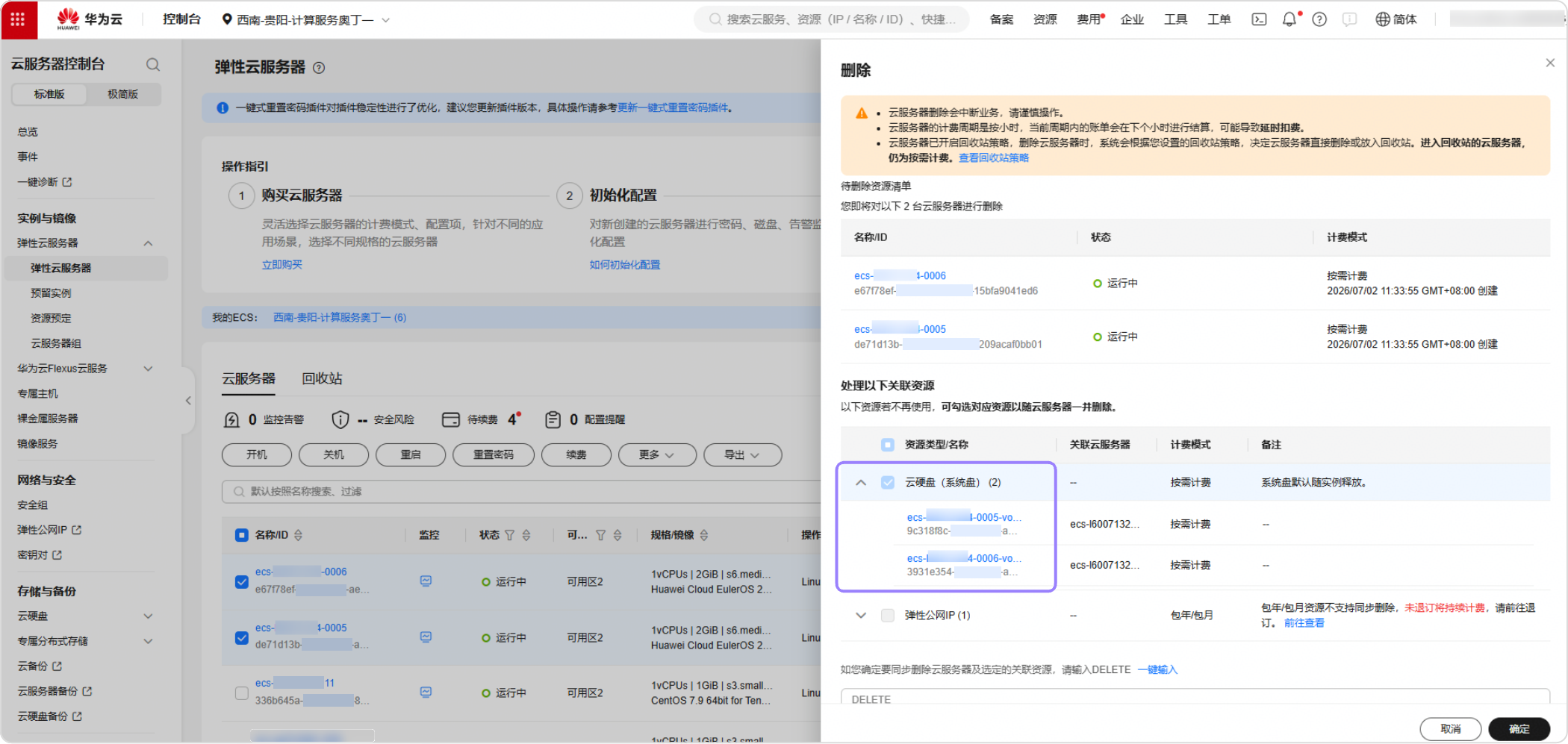Collapse the 云硬盘（系统盘）resource group
This screenshot has height=744, width=1568.
point(861,482)
